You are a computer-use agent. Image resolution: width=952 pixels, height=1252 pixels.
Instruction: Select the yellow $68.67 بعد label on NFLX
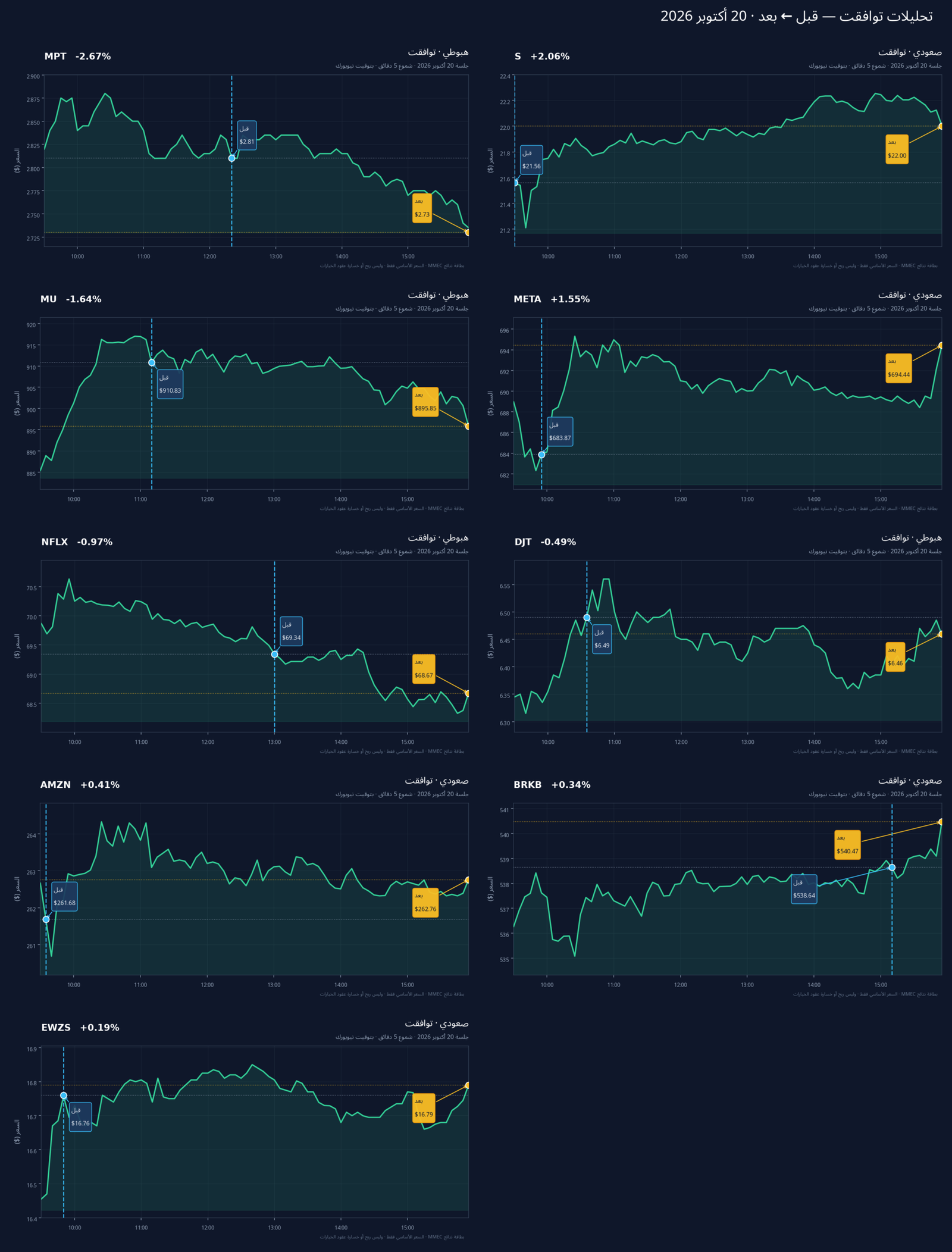pyautogui.click(x=424, y=669)
